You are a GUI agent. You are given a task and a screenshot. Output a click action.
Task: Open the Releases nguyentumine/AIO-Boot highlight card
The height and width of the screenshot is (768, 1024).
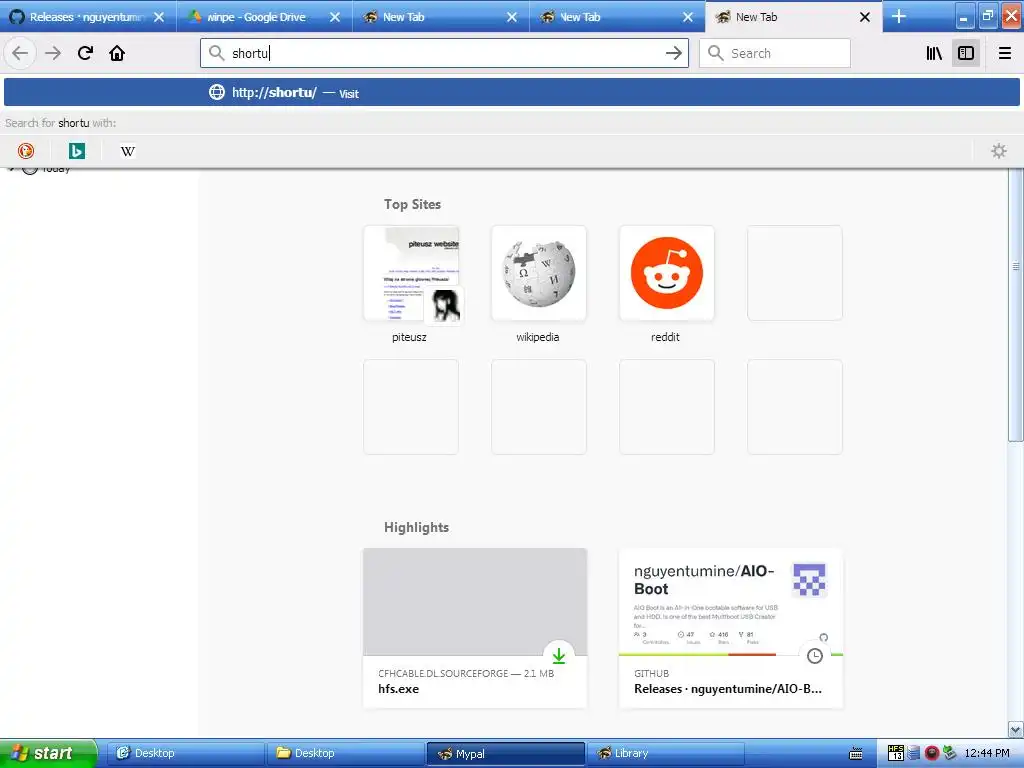731,628
